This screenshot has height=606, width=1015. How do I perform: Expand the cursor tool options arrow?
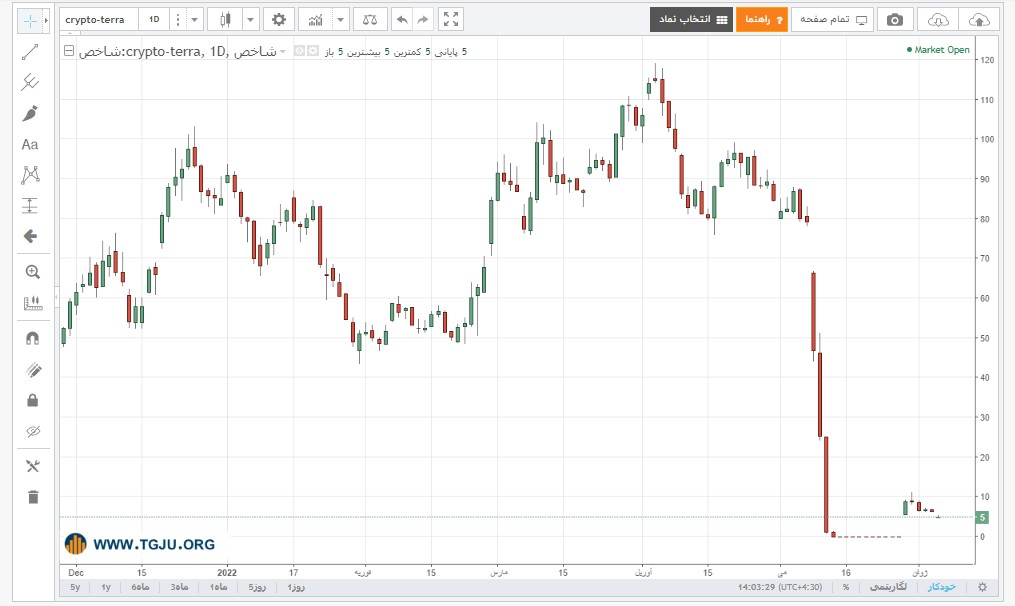pyautogui.click(x=46, y=21)
